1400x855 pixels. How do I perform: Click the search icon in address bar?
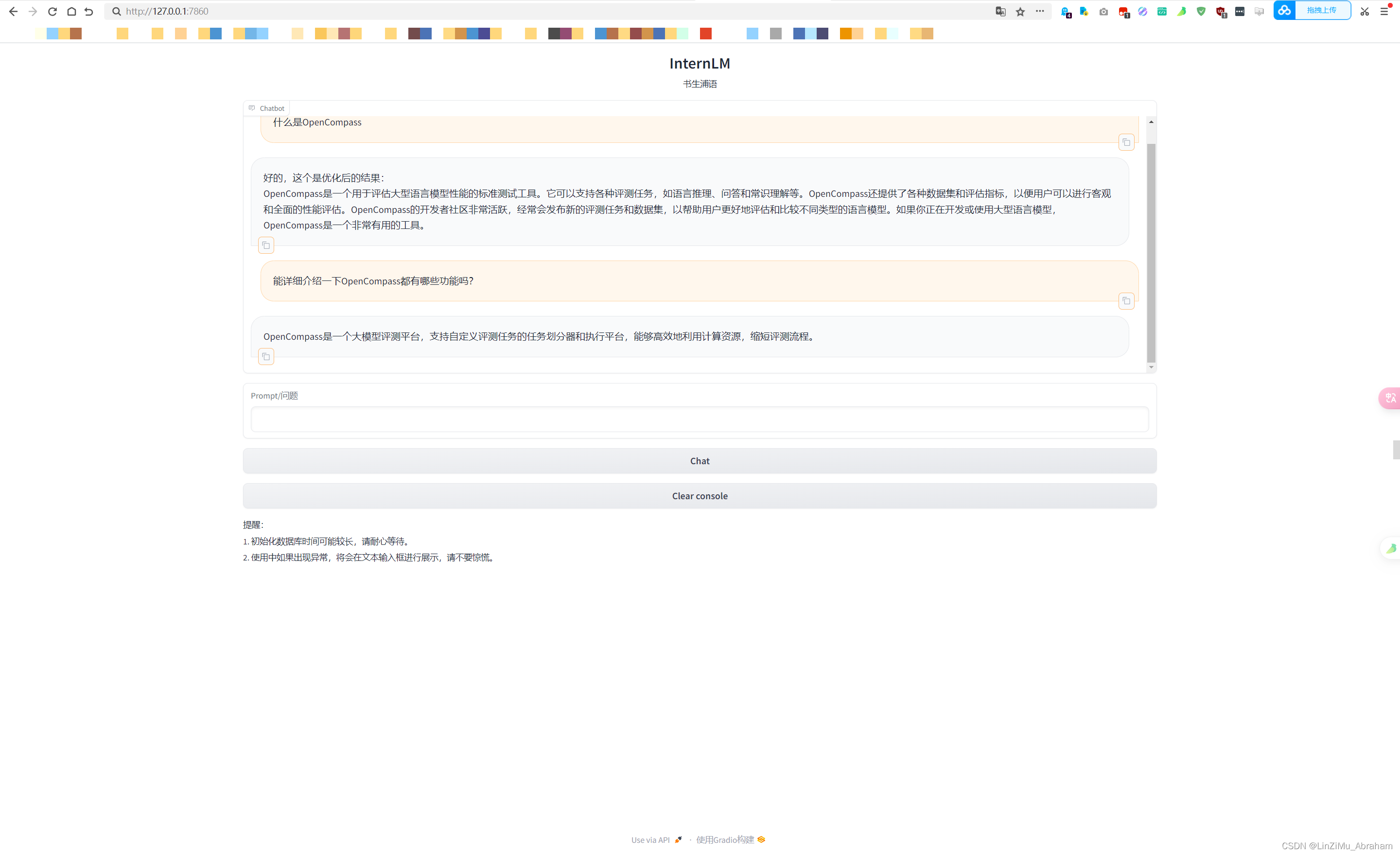(x=117, y=11)
